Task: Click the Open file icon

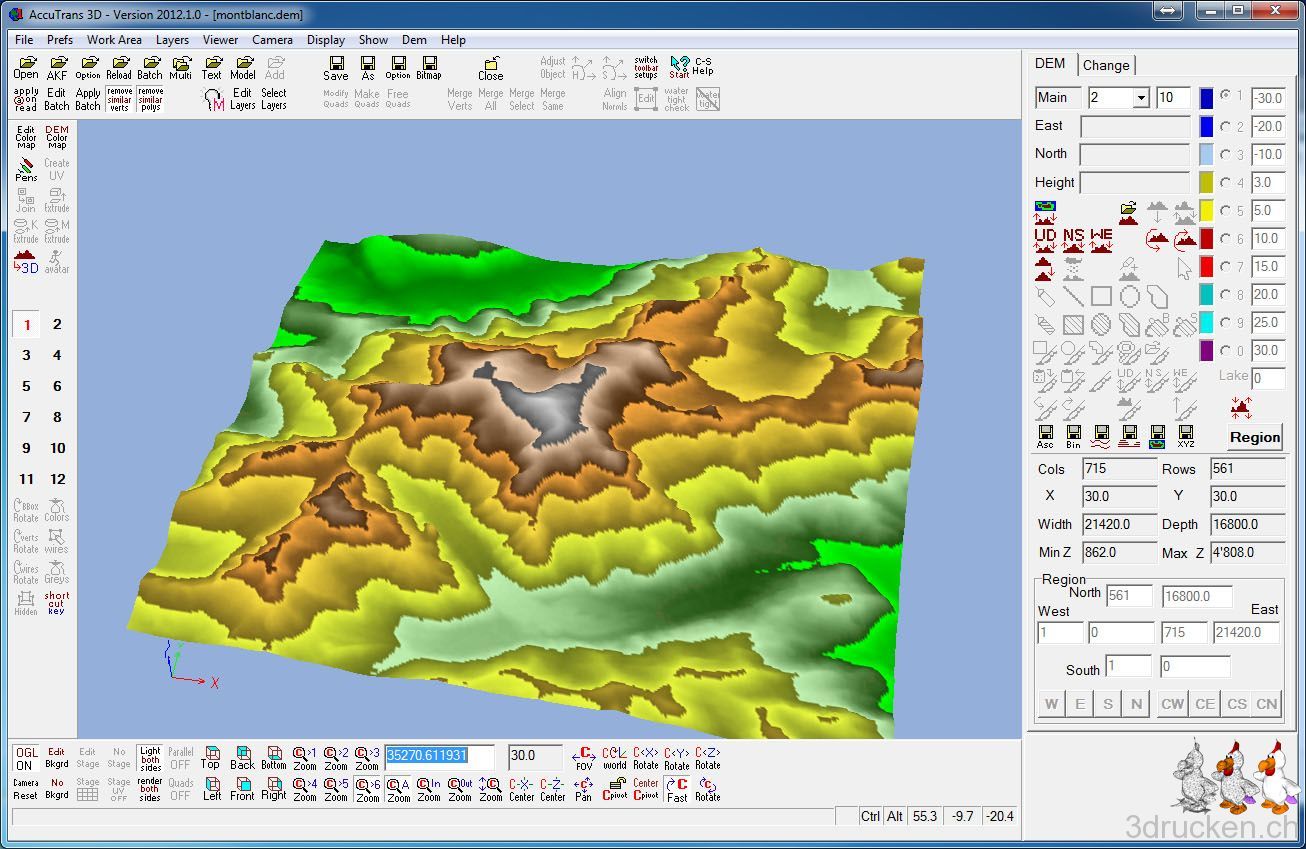Action: click(26, 68)
